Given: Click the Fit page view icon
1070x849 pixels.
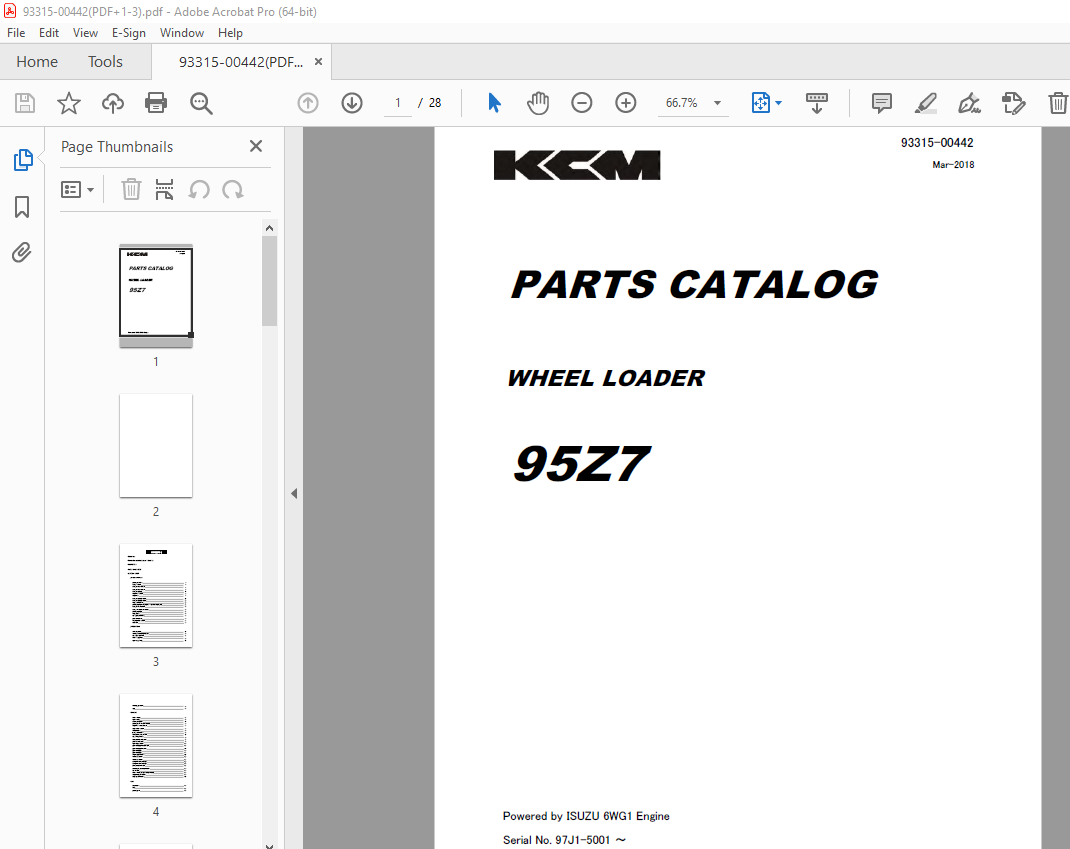Looking at the screenshot, I should pos(760,103).
